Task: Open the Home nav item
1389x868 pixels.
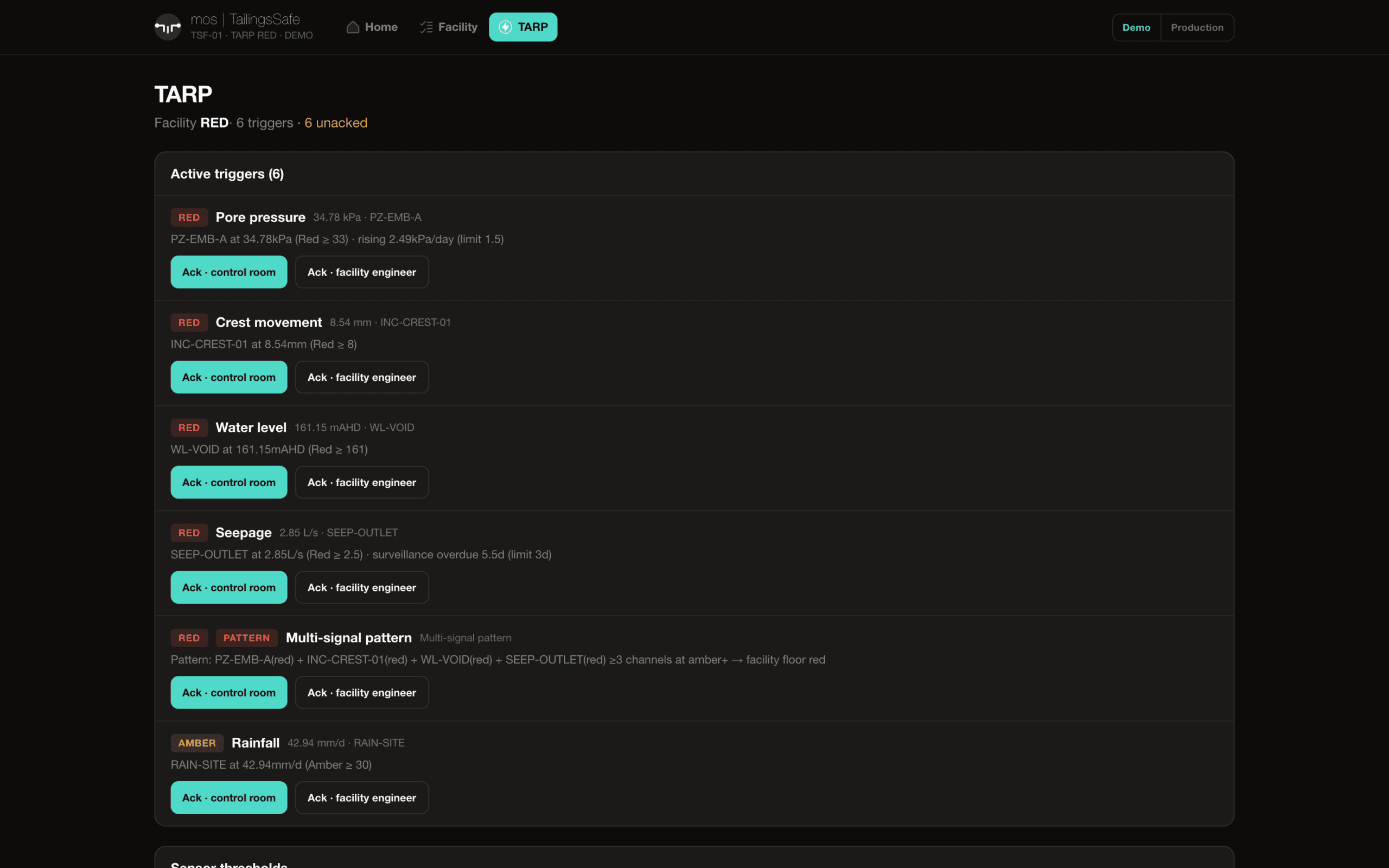Action: pyautogui.click(x=372, y=27)
